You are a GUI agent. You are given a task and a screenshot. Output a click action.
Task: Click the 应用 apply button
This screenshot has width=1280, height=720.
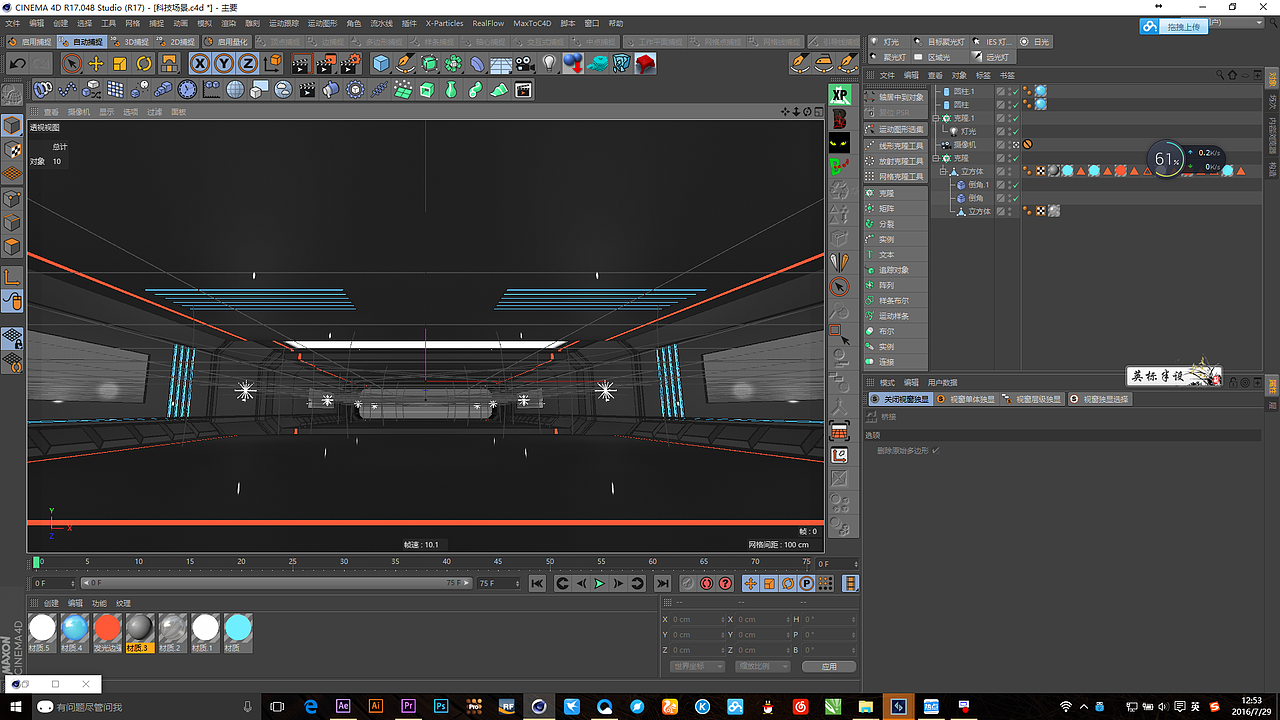pos(829,666)
